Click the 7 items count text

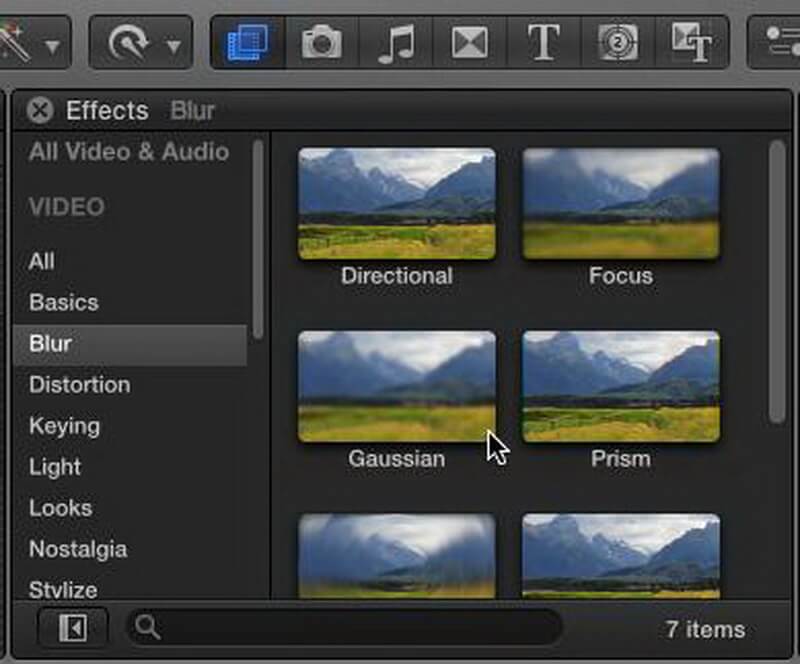pos(705,629)
